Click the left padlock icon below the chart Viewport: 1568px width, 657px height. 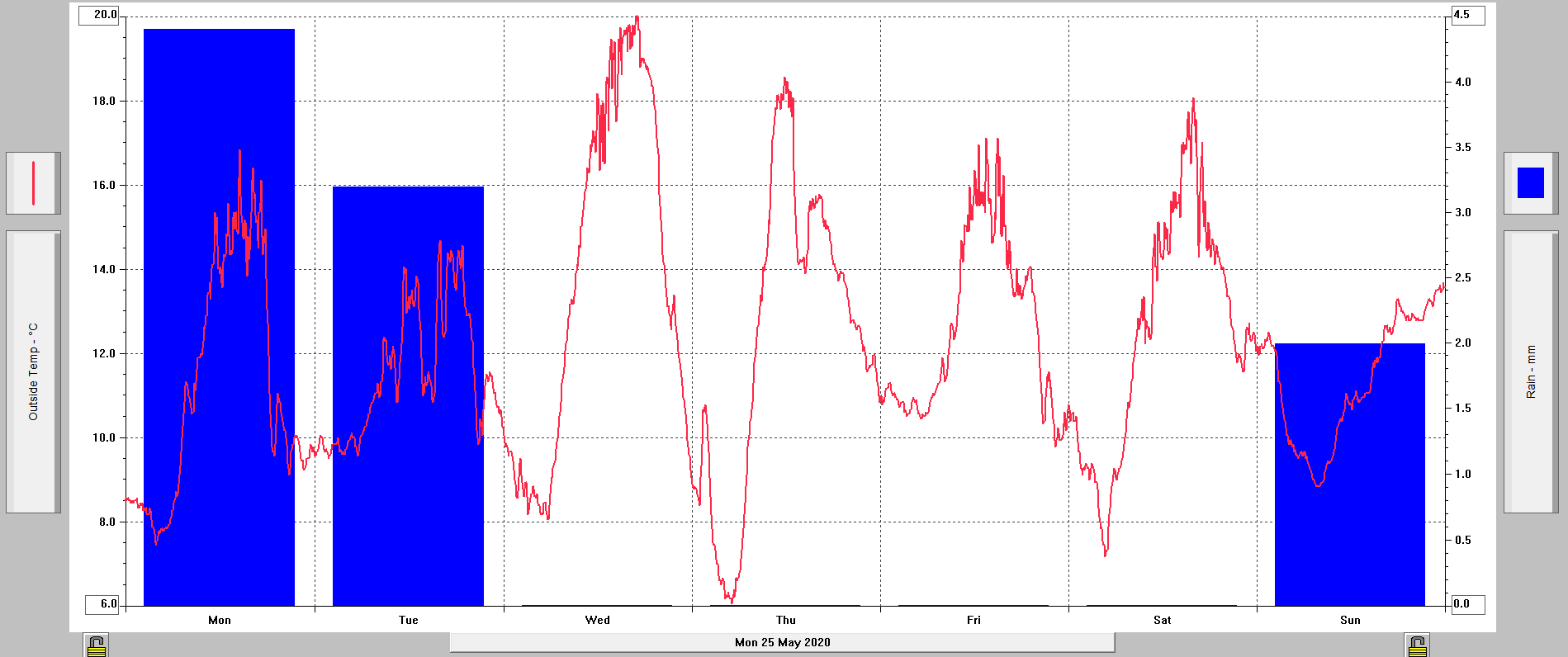coord(97,645)
